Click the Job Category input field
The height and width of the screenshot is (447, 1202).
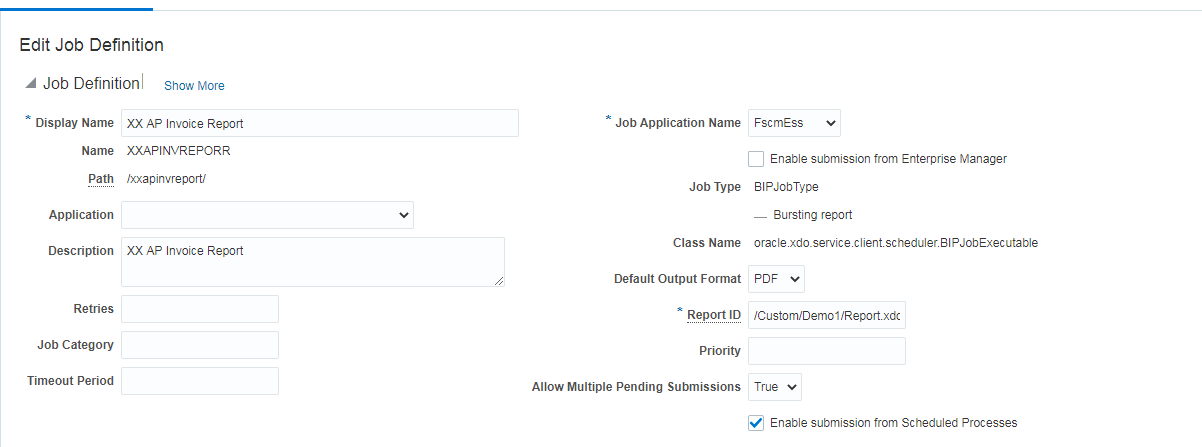pos(199,345)
